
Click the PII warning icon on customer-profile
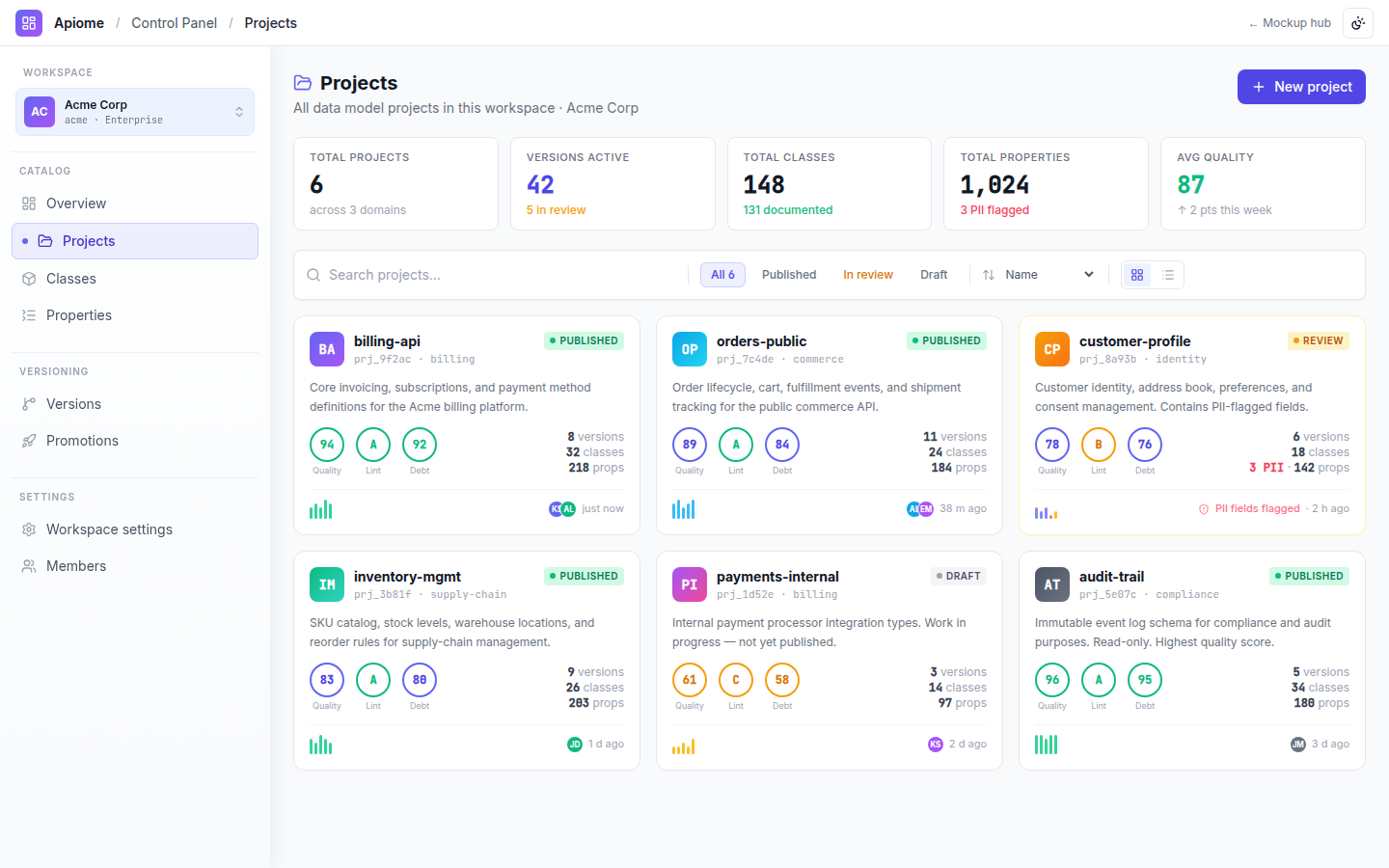(x=1204, y=509)
